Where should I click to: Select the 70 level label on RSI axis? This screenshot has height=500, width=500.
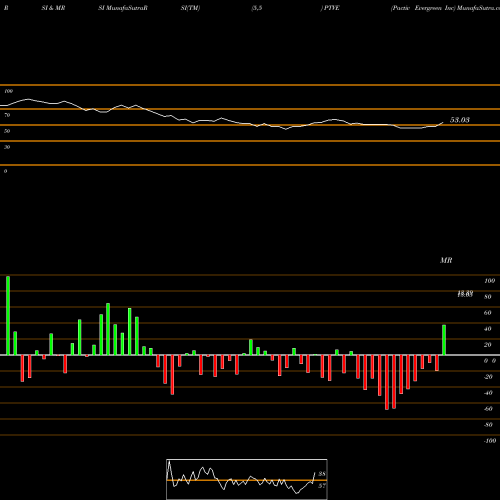point(7,115)
